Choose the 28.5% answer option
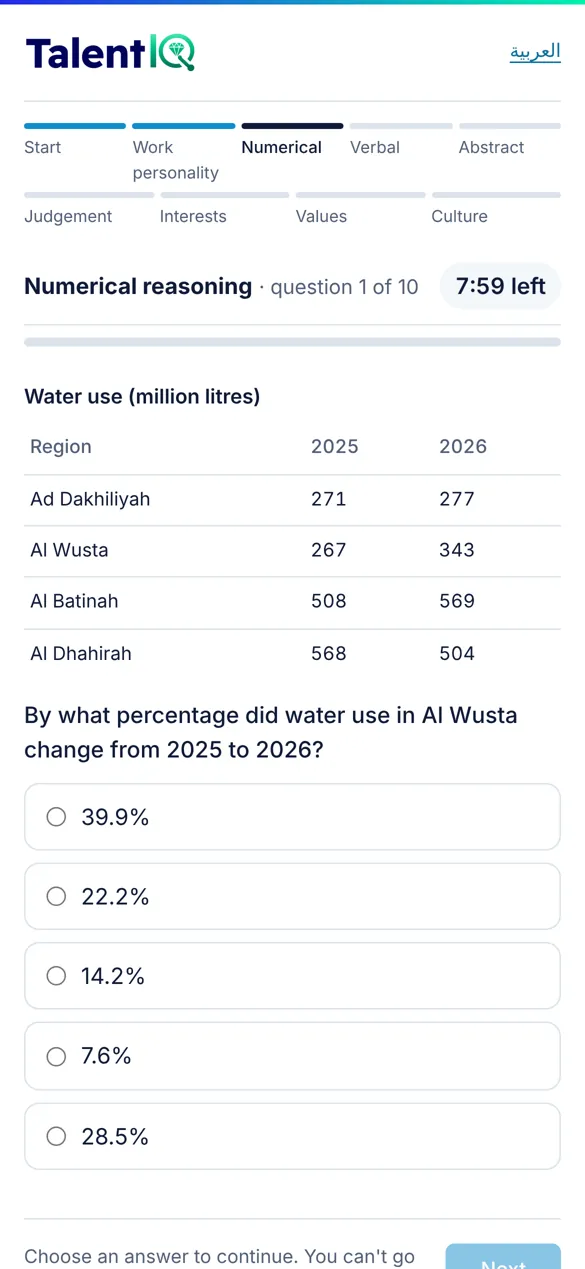Viewport: 585px width, 1269px height. (292, 1136)
